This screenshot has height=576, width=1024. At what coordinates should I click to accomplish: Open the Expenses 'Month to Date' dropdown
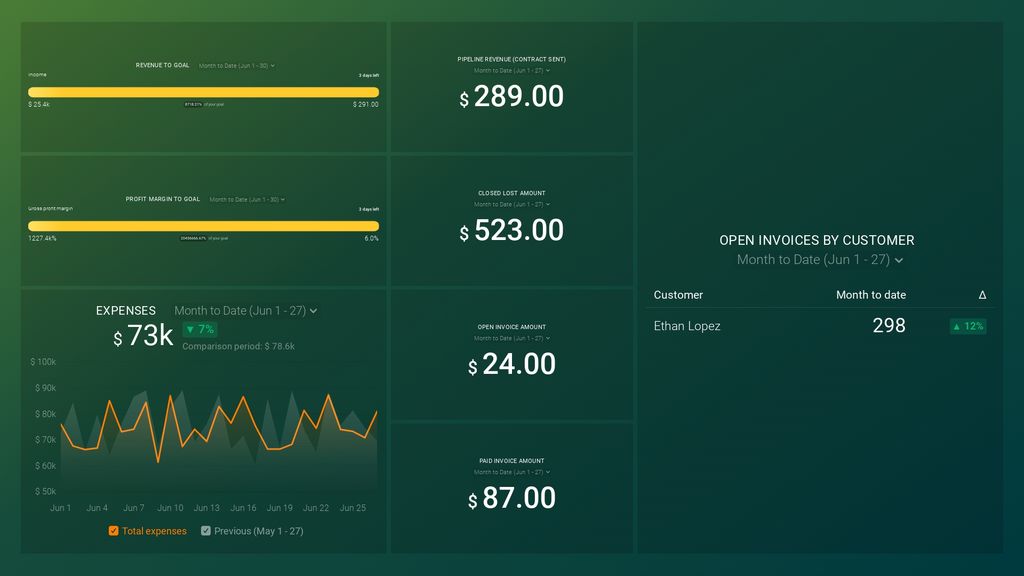point(246,310)
